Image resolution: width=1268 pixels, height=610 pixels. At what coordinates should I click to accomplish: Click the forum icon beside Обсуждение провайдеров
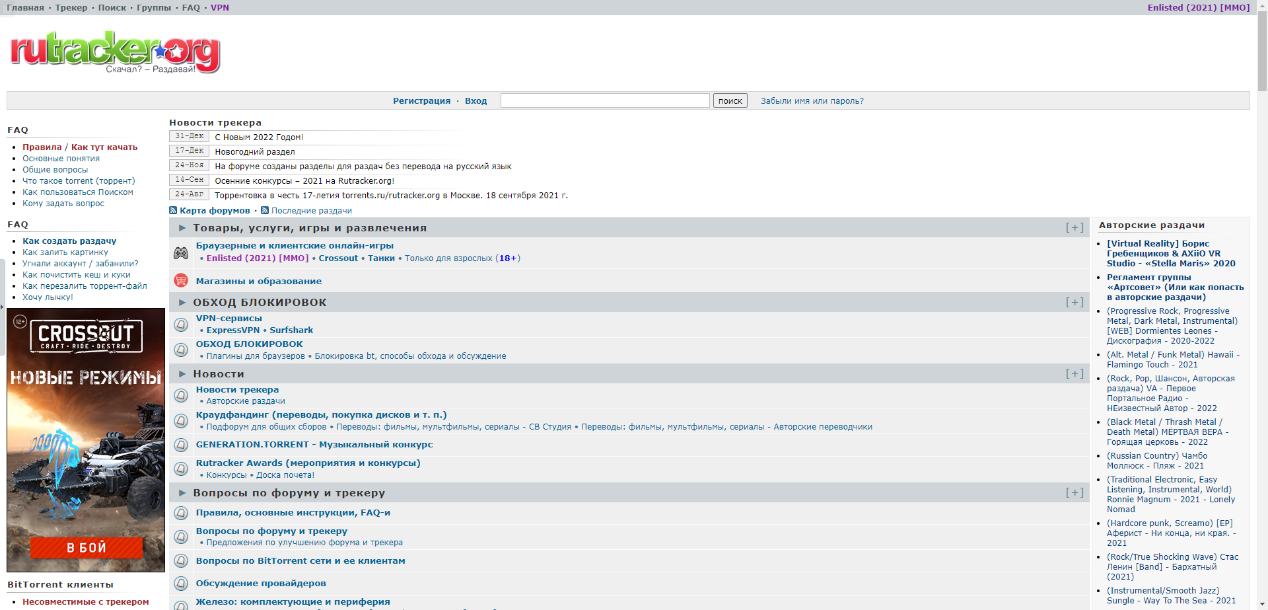click(181, 583)
